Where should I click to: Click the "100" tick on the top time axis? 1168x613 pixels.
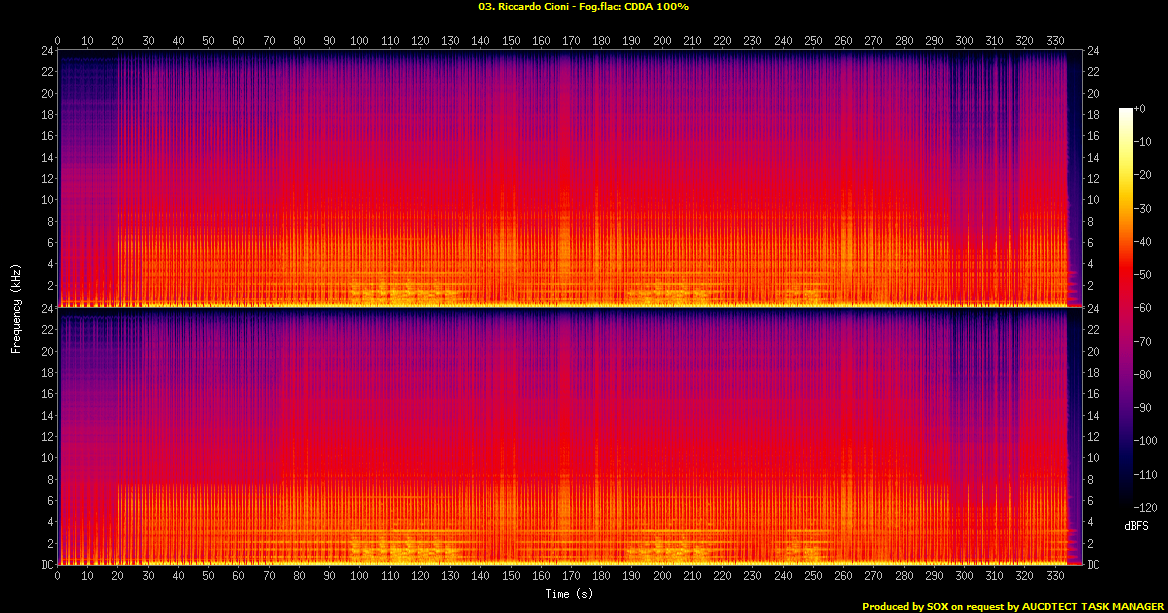coord(360,41)
